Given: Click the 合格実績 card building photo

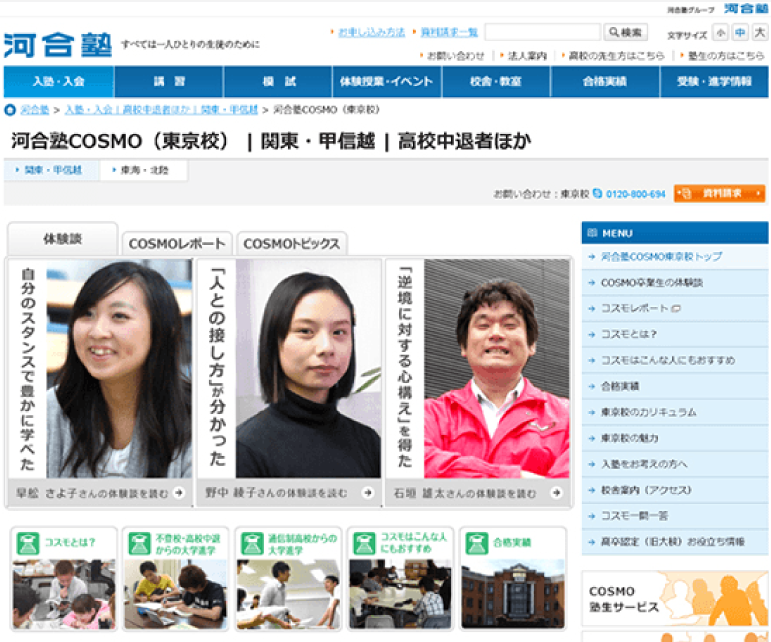Looking at the screenshot, I should coord(513,594).
